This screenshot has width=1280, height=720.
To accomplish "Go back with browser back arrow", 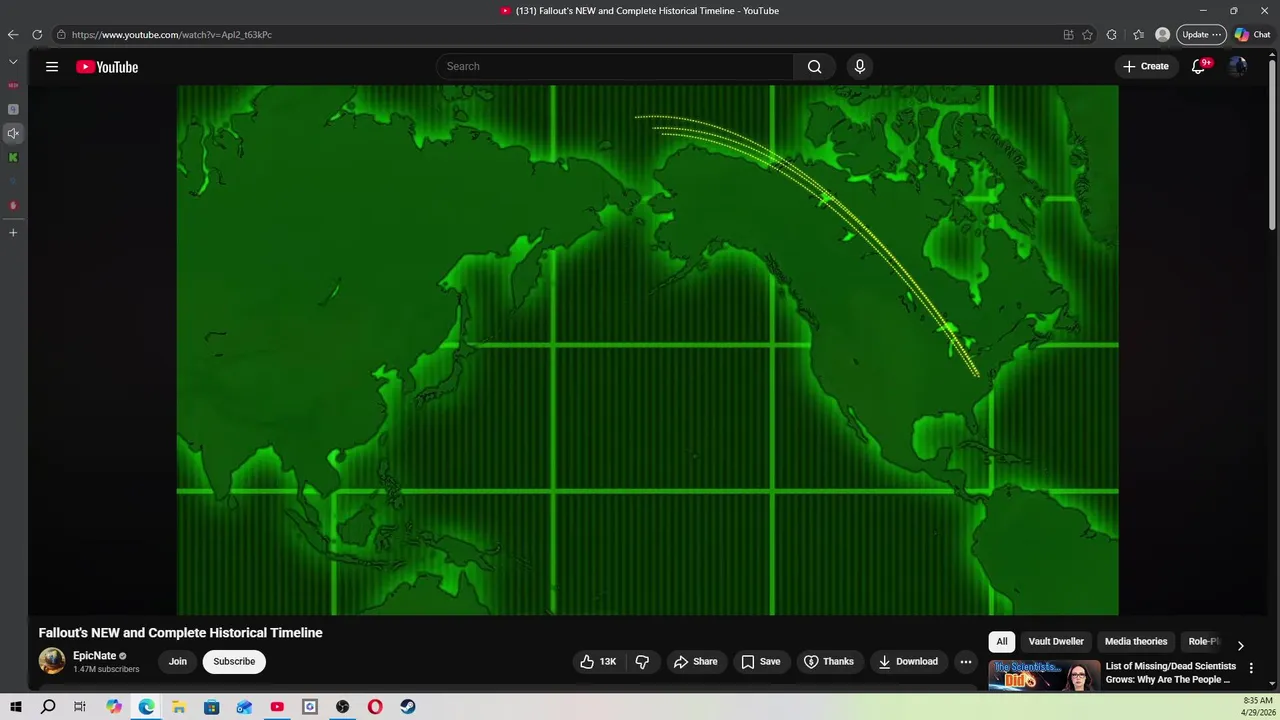I will coord(13,35).
